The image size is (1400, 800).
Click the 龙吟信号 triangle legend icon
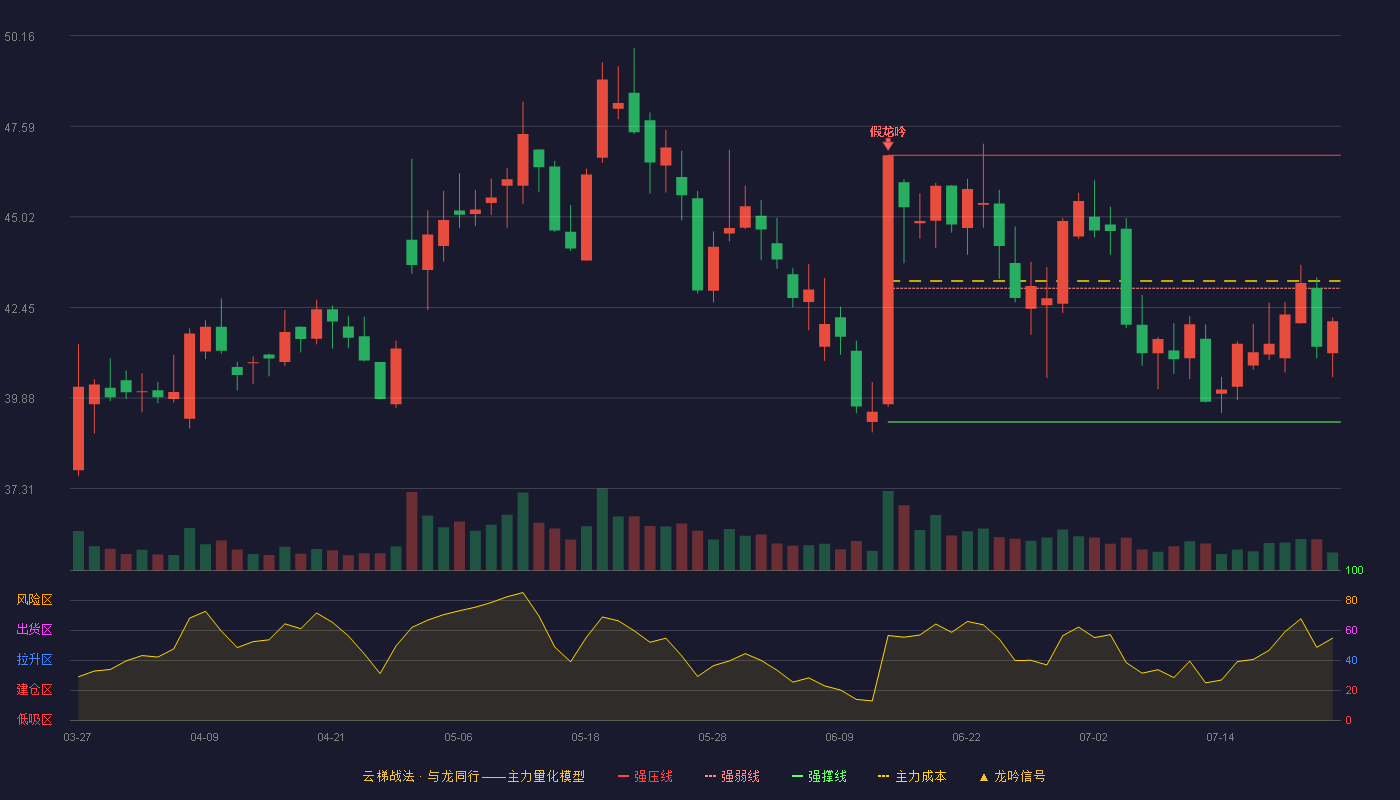pyautogui.click(x=983, y=777)
